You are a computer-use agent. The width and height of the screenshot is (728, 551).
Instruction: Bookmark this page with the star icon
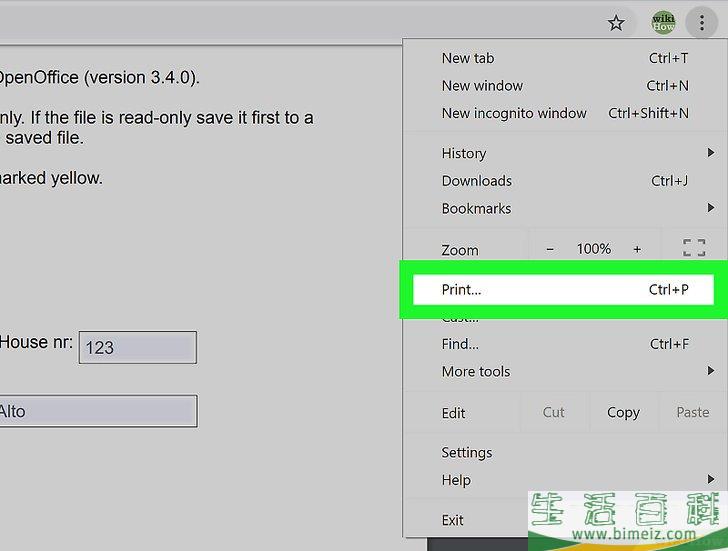(x=616, y=22)
